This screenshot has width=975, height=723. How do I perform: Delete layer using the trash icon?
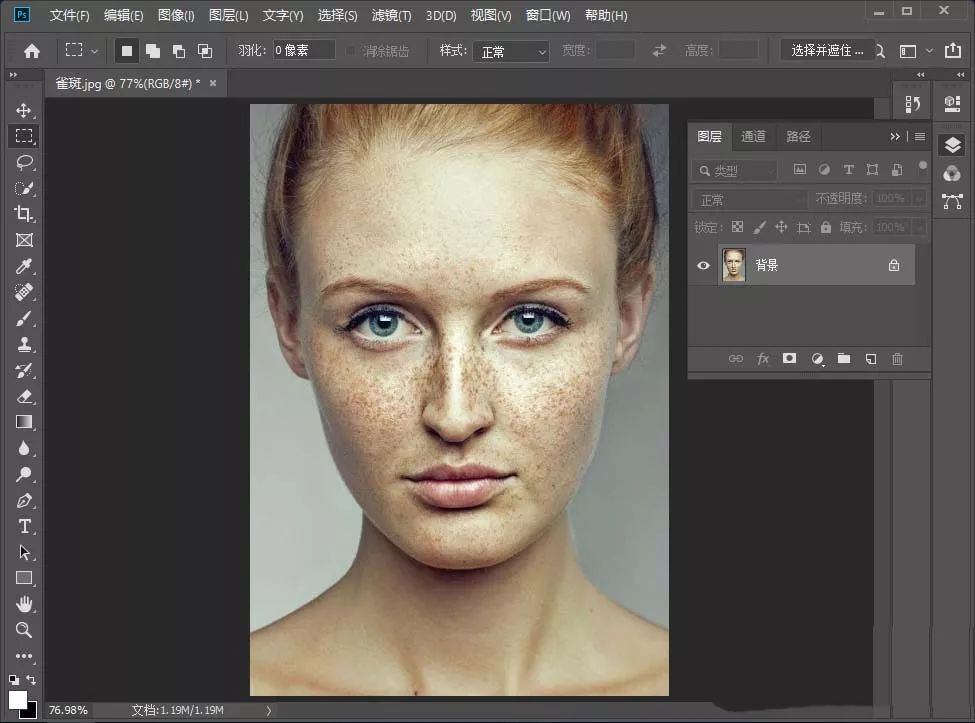point(897,358)
